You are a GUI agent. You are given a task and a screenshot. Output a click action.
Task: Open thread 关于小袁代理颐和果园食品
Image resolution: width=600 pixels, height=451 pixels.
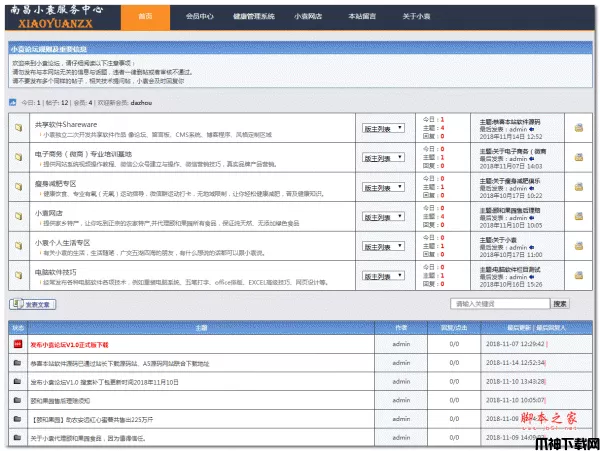88,438
